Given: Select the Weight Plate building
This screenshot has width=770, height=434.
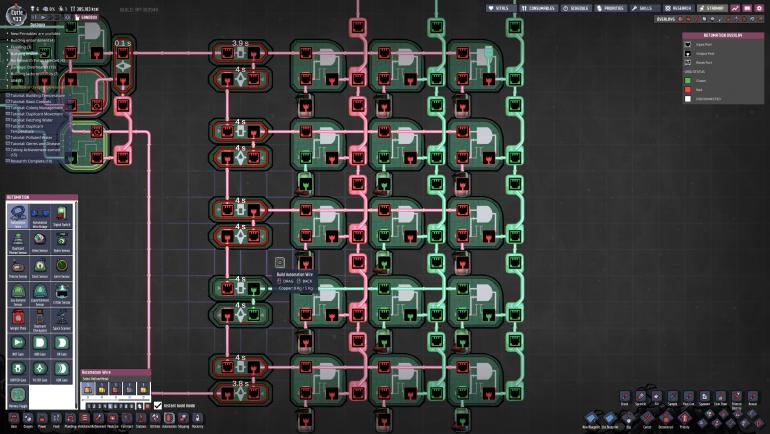Looking at the screenshot, I should 18,320.
